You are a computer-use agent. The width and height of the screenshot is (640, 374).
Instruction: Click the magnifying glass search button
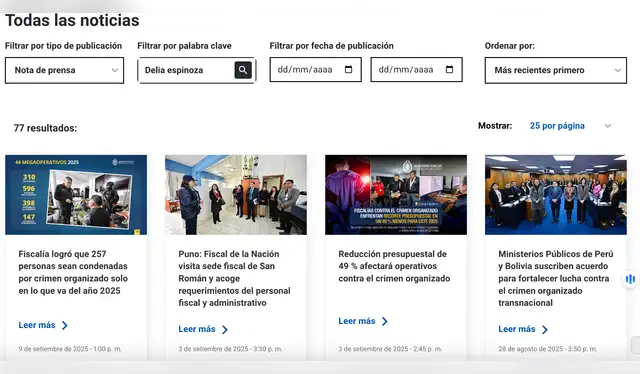243,70
